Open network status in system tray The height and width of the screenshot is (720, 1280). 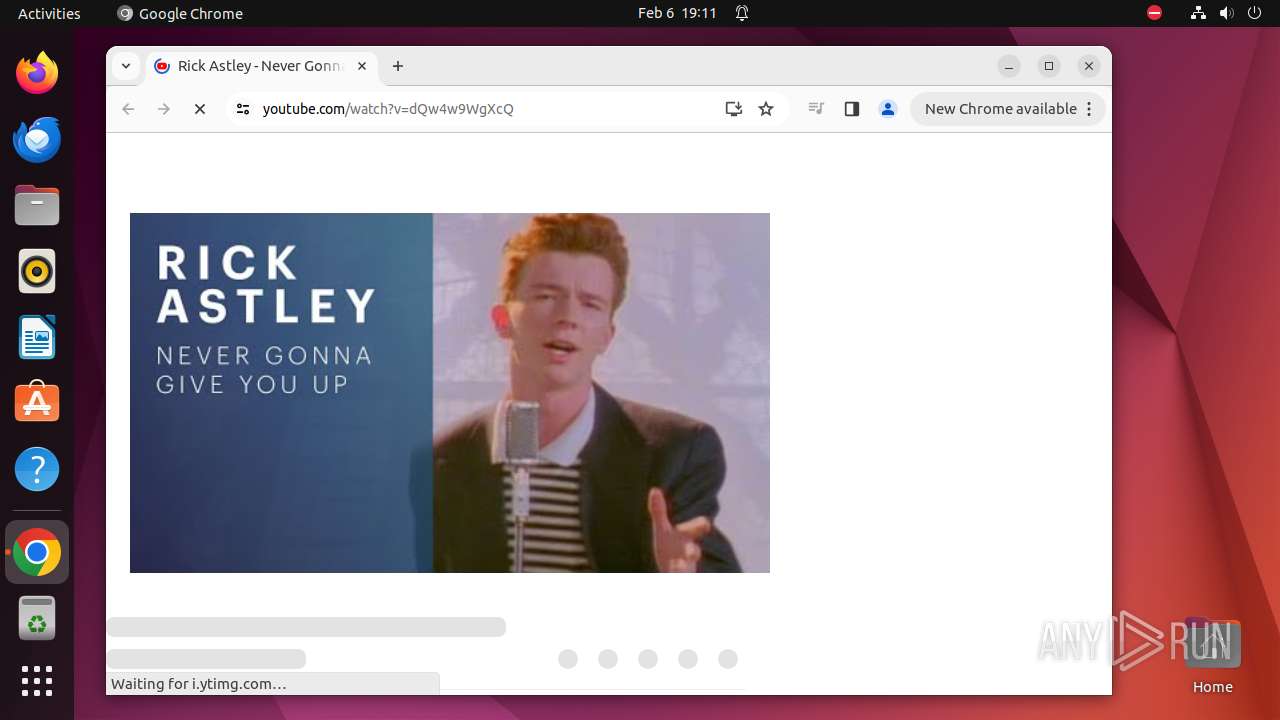1198,13
